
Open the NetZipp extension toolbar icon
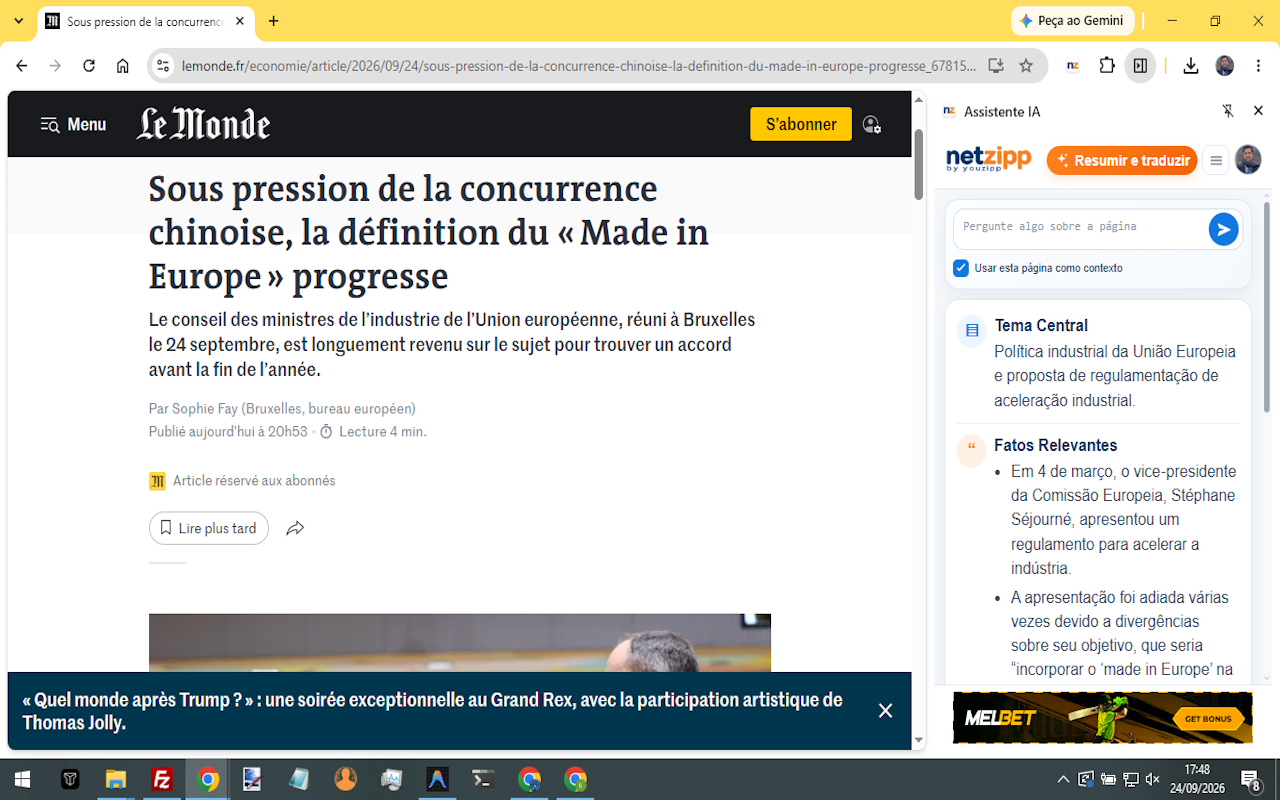tap(1073, 66)
